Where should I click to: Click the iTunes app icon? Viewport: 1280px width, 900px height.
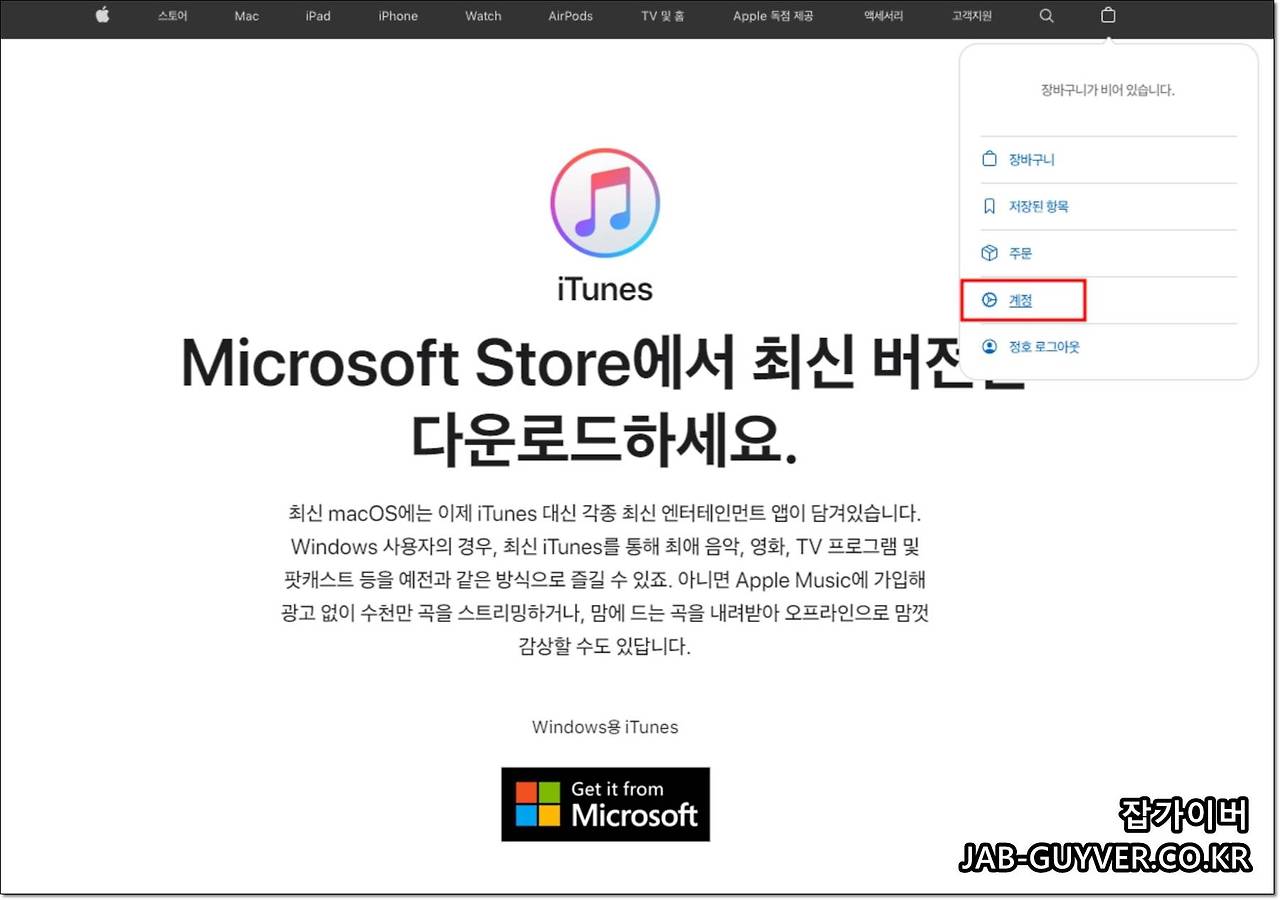[605, 202]
